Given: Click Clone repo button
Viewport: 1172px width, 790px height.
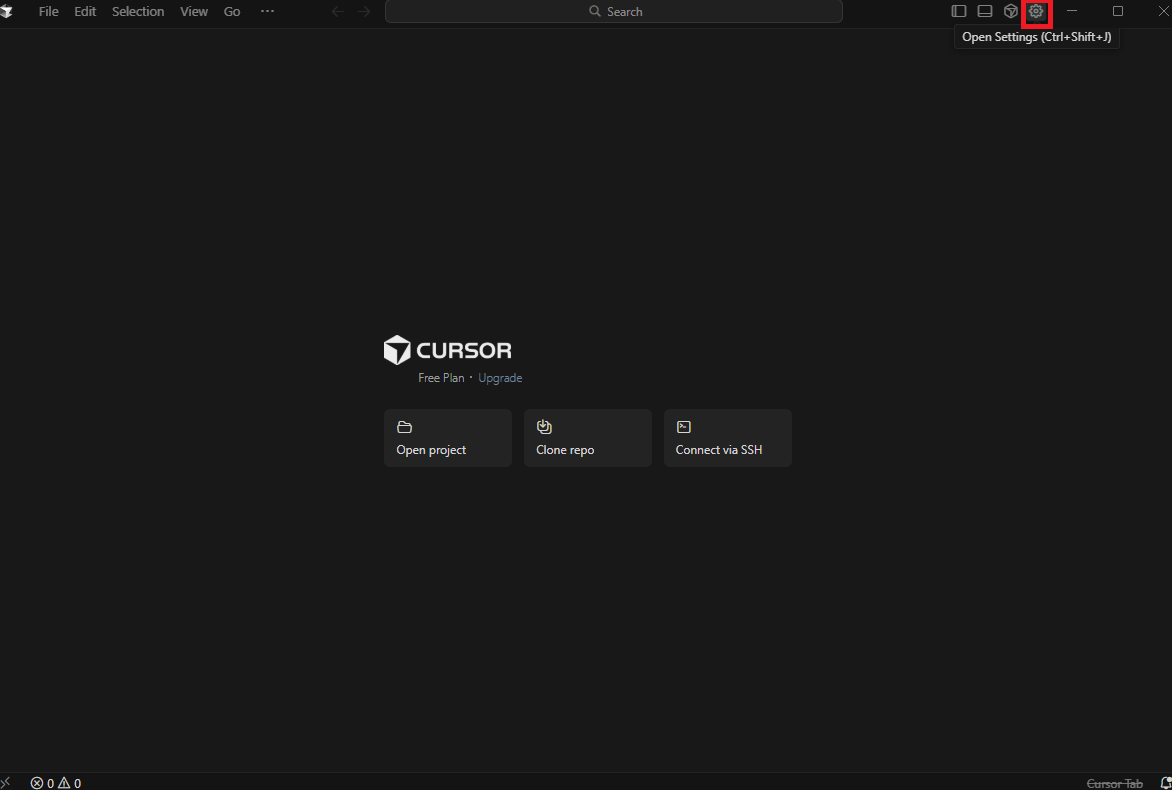Looking at the screenshot, I should [x=587, y=438].
